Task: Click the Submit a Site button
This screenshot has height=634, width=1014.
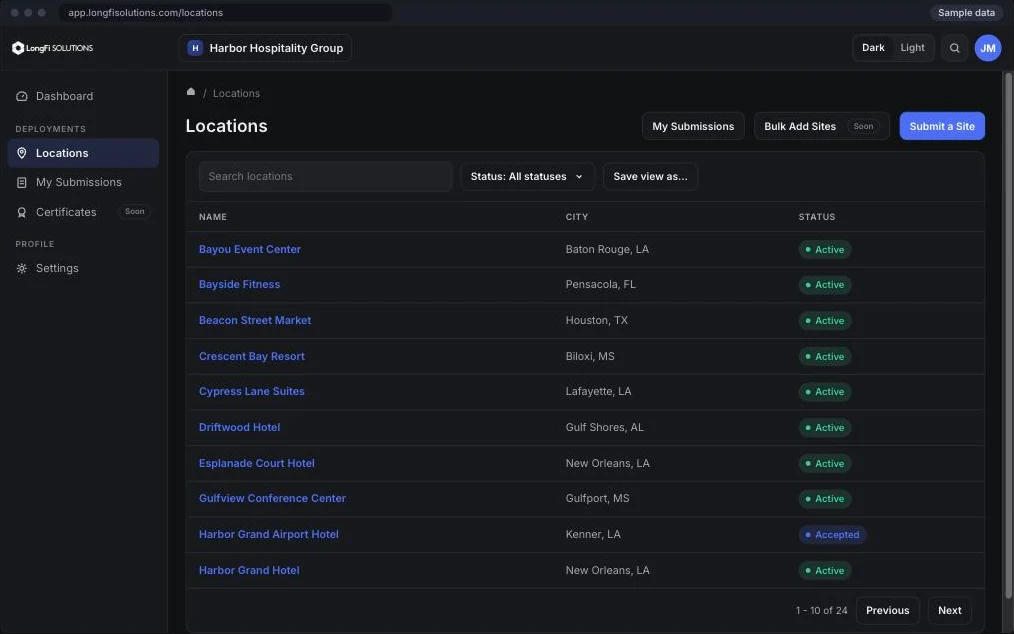Action: point(942,126)
